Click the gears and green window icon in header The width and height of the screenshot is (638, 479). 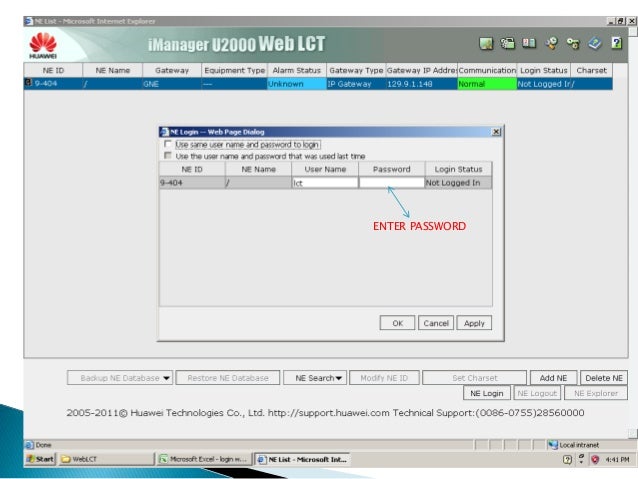pos(507,43)
